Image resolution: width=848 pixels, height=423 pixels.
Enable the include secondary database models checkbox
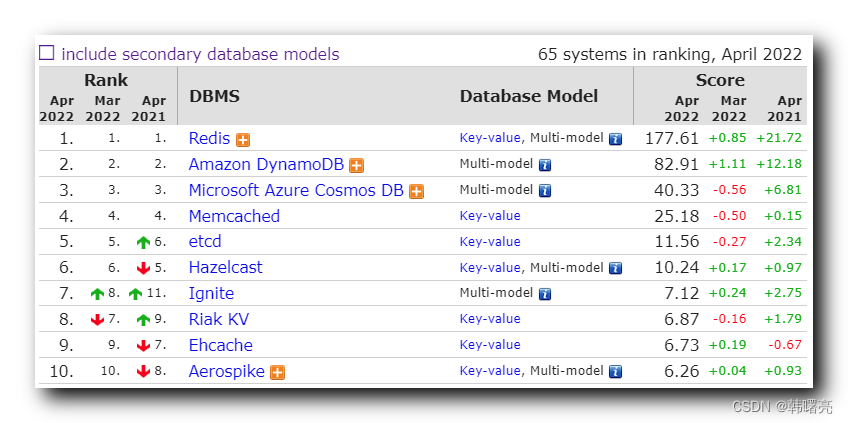click(x=46, y=53)
